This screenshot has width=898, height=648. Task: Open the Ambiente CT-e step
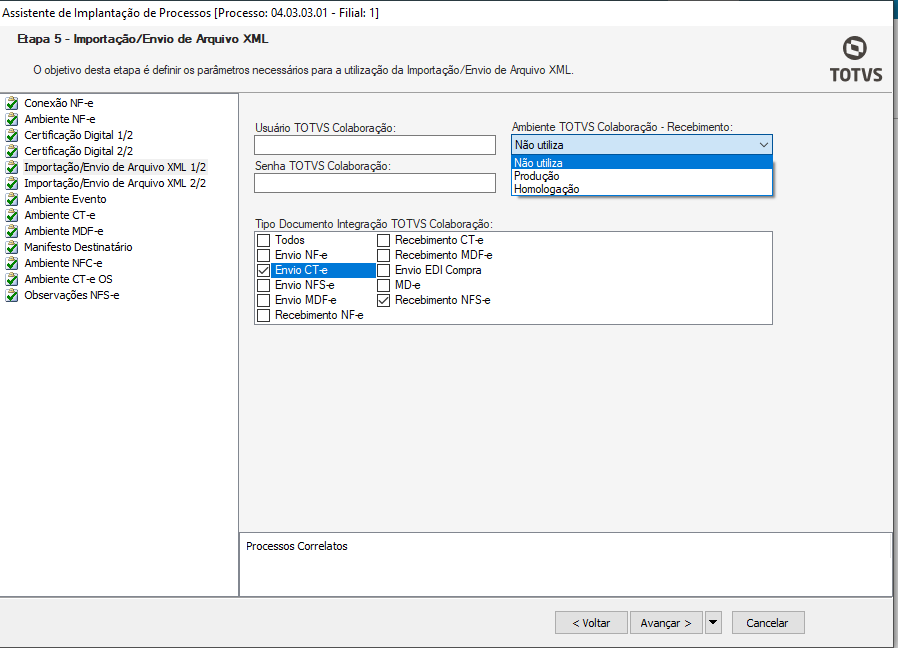point(60,215)
